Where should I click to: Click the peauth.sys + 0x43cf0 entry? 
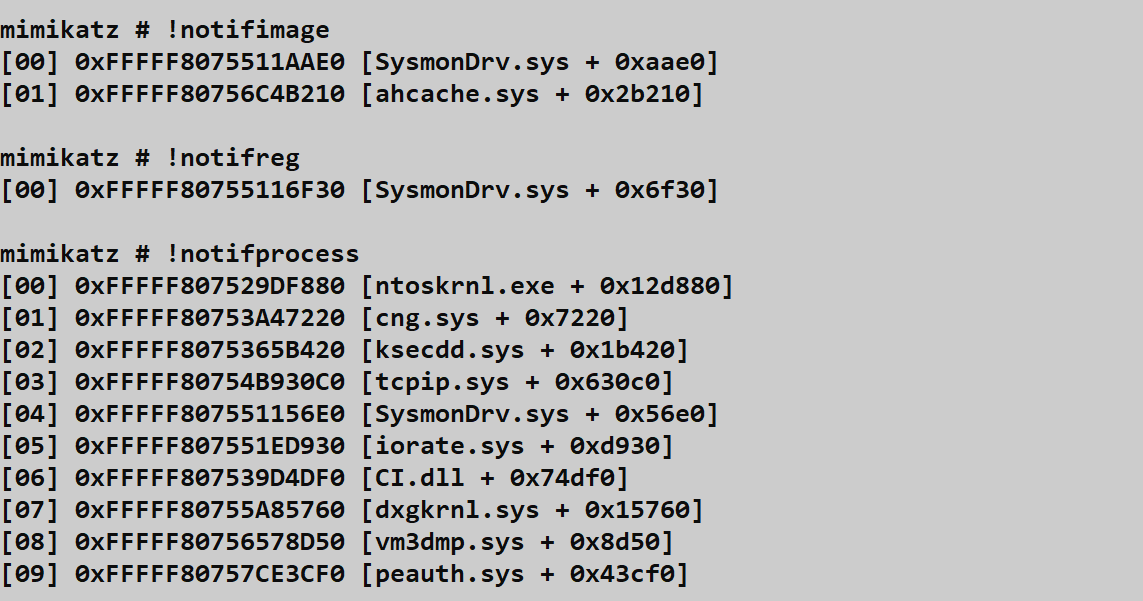click(525, 574)
